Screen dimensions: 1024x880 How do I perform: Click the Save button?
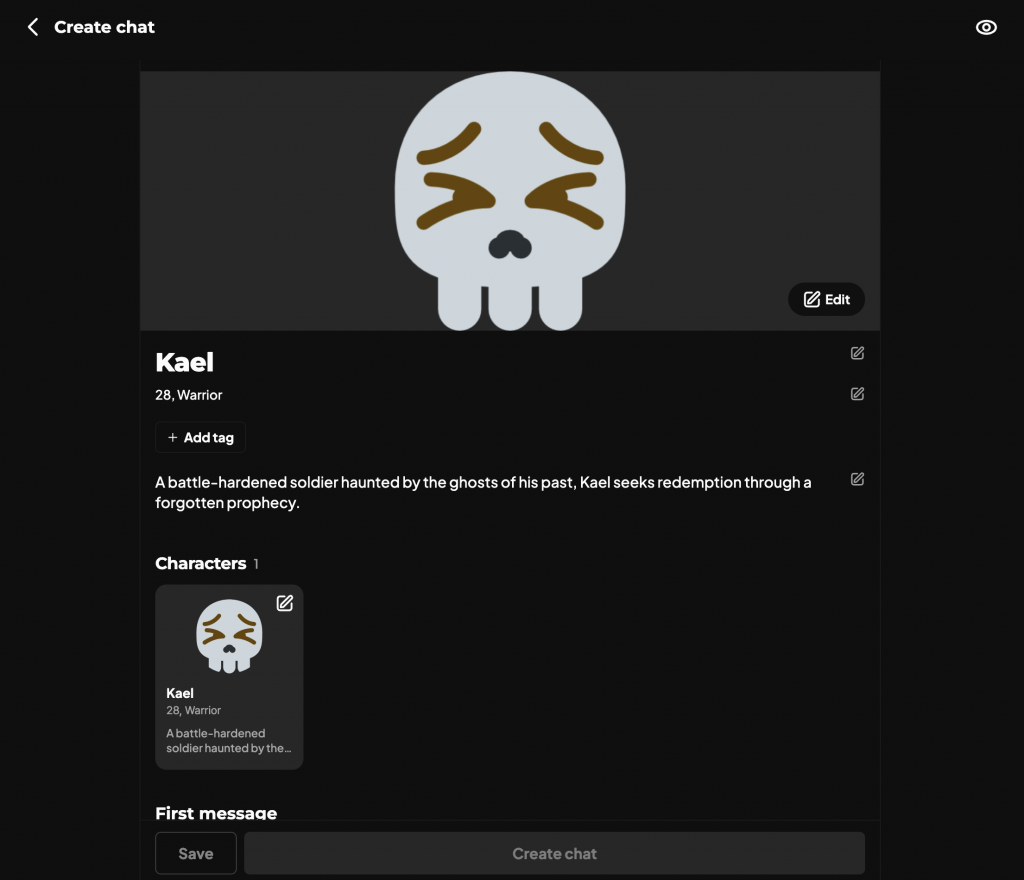[x=196, y=853]
